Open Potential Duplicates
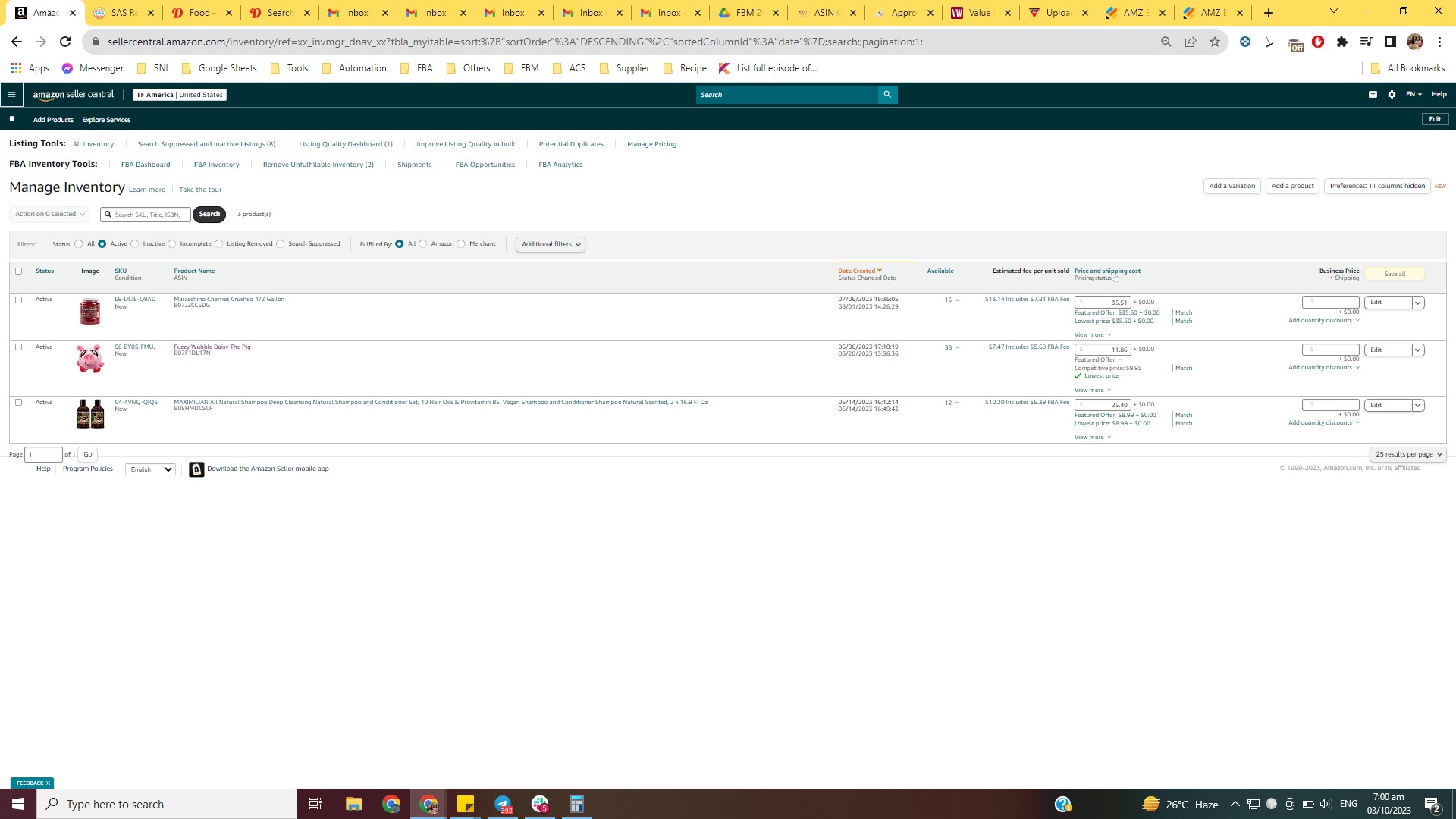 571,144
